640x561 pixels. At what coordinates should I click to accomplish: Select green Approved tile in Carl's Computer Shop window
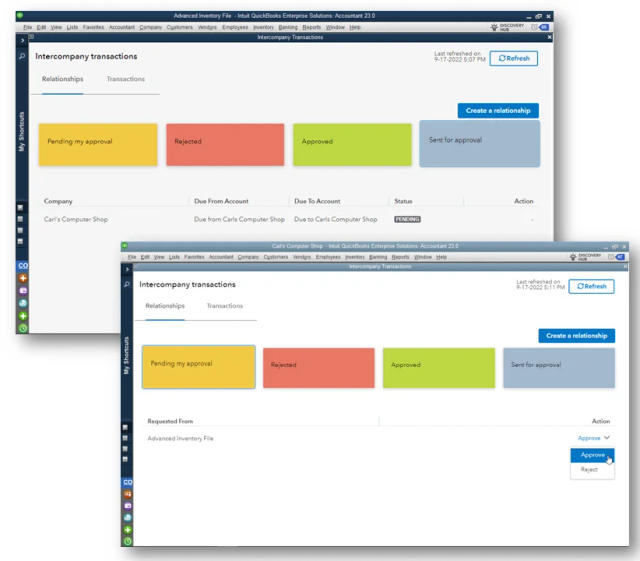(x=439, y=367)
